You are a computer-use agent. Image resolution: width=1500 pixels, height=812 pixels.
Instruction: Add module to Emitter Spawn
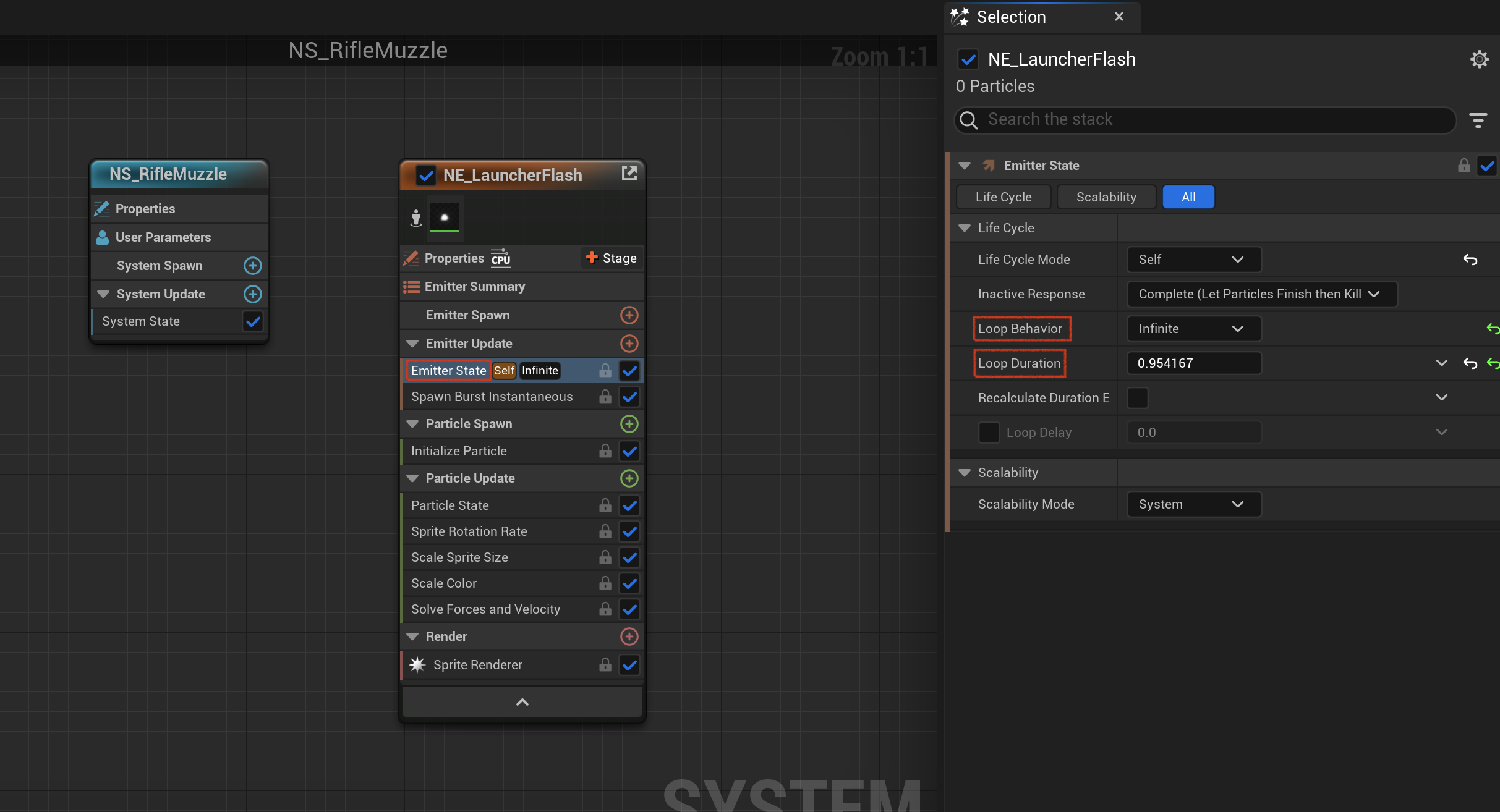point(629,315)
